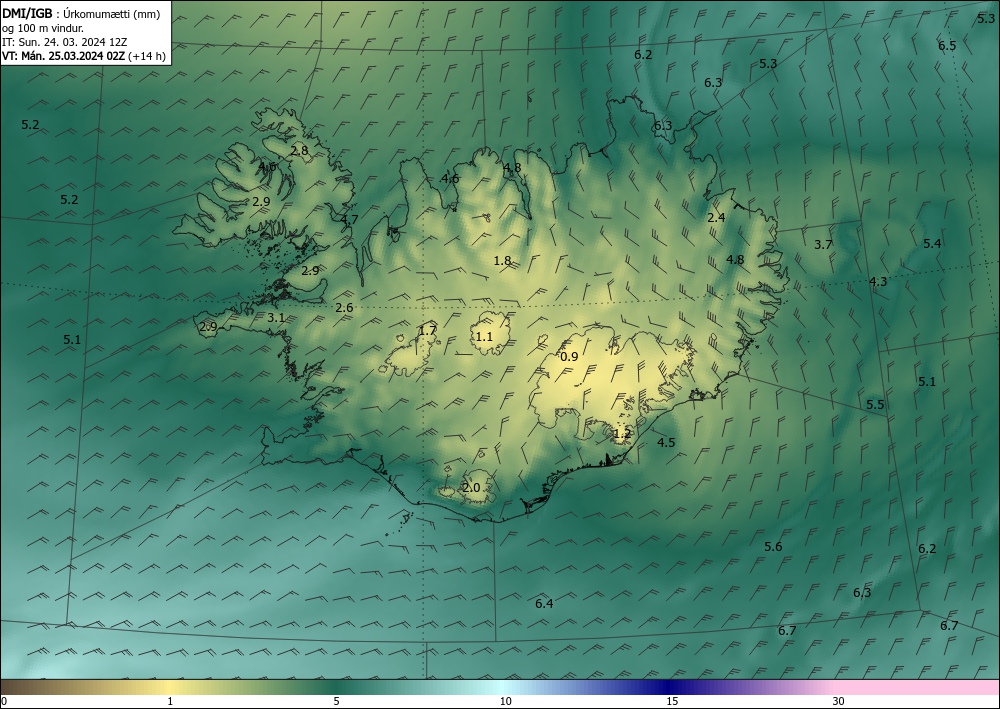Click the 4.7 value near Húnaflói bay

[349, 219]
